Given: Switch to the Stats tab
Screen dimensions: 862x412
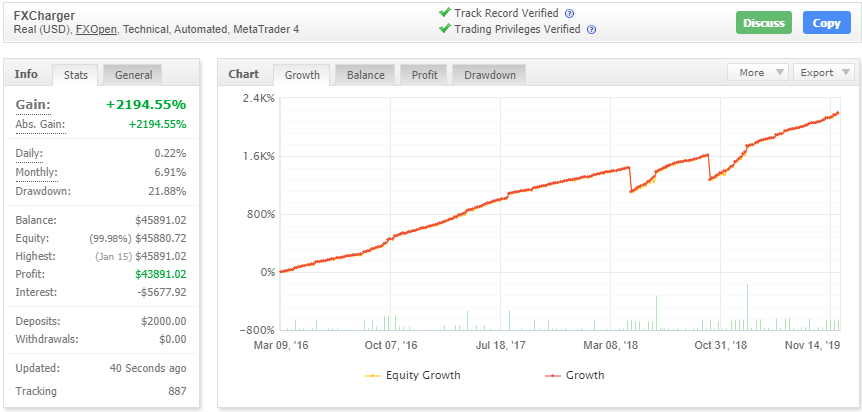Looking at the screenshot, I should pyautogui.click(x=76, y=75).
